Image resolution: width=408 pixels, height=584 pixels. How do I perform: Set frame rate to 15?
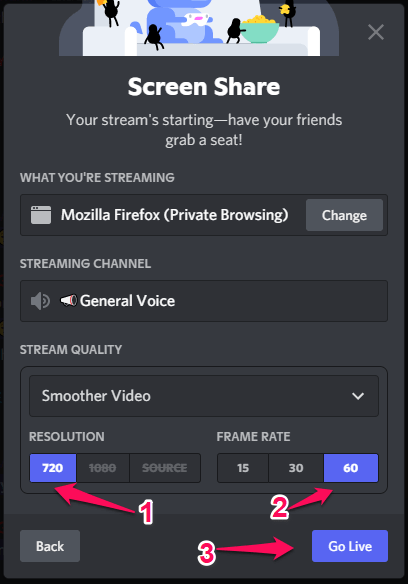click(x=243, y=468)
